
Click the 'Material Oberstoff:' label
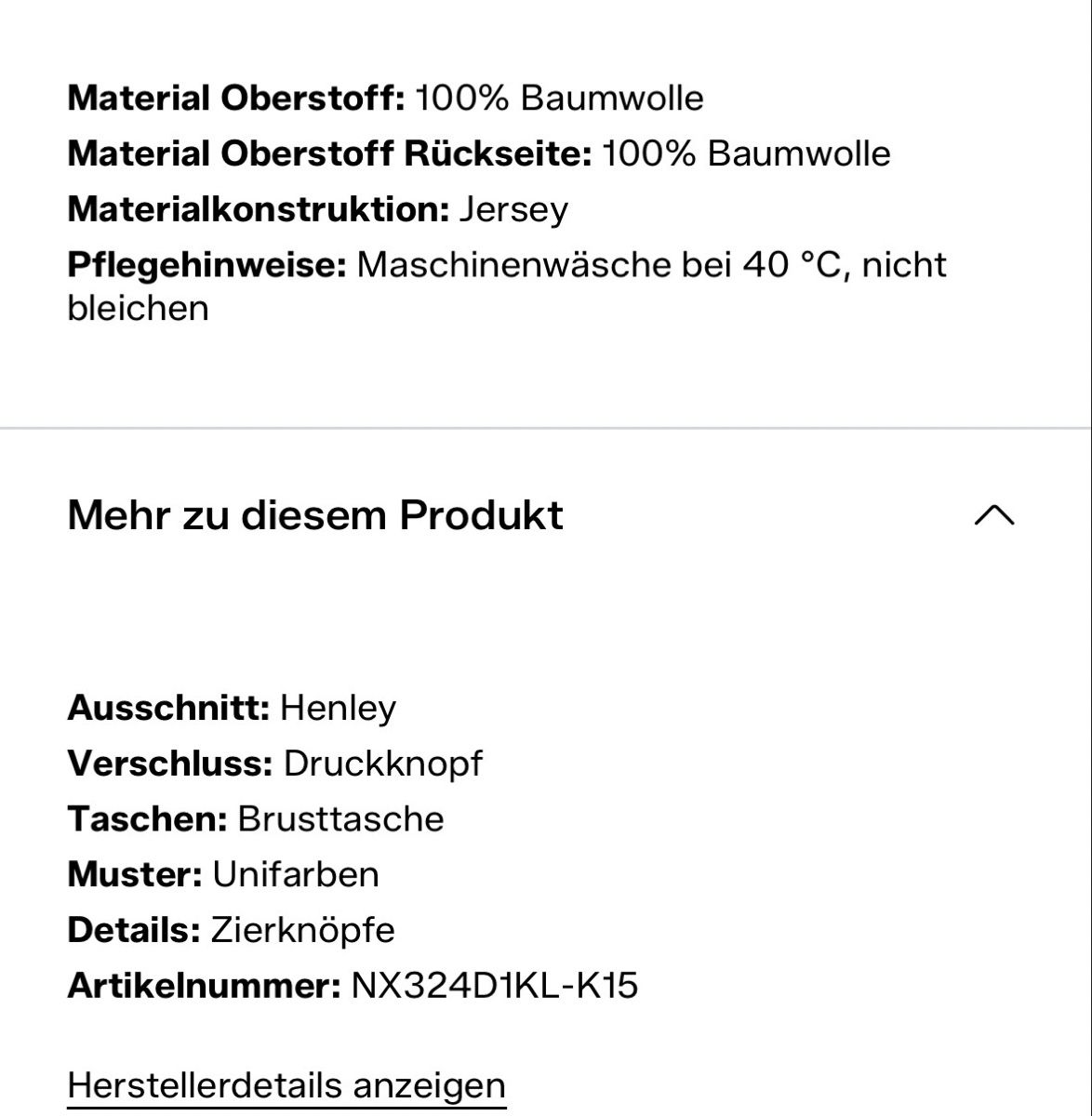[236, 99]
